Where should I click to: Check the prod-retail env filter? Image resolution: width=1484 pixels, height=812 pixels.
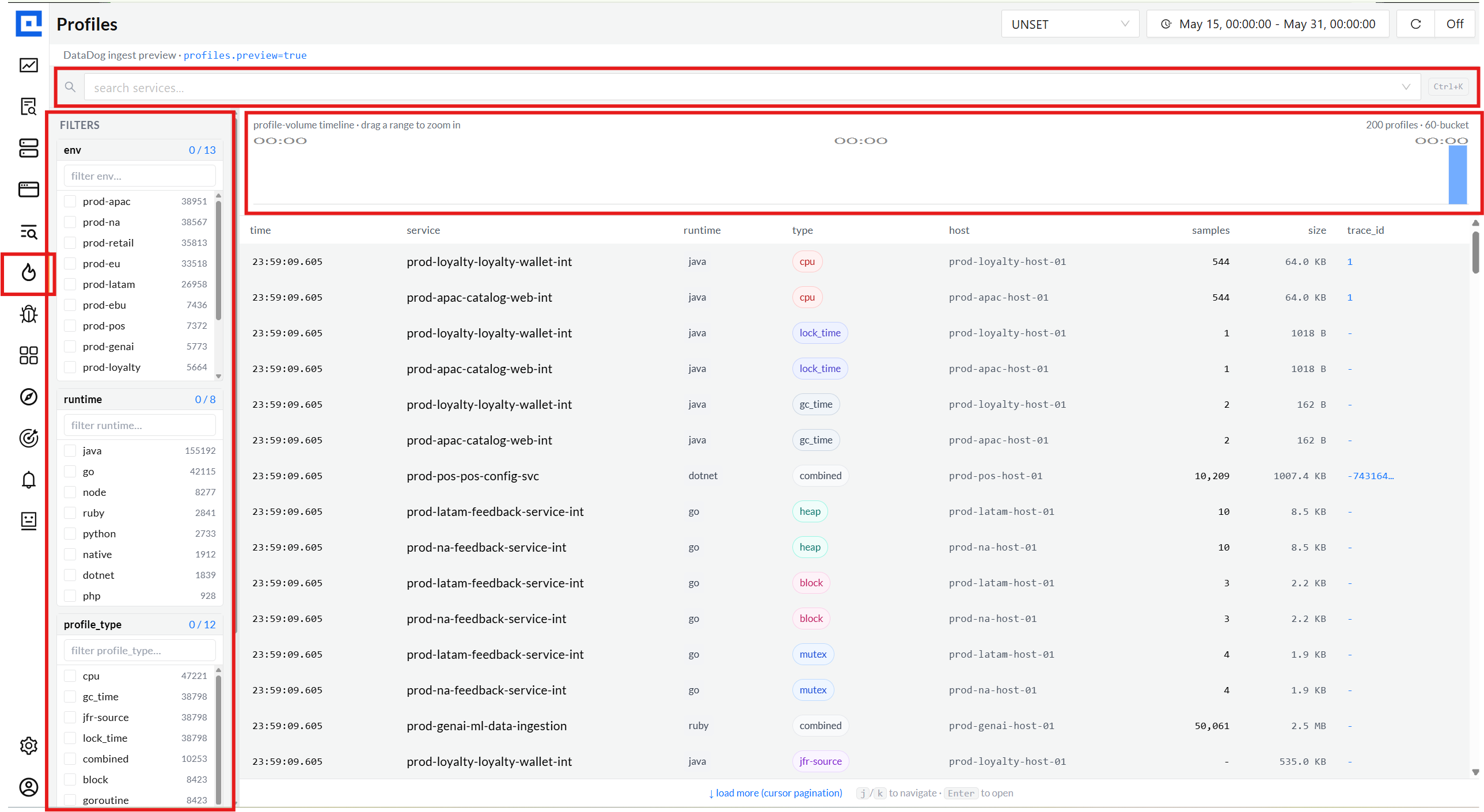70,242
